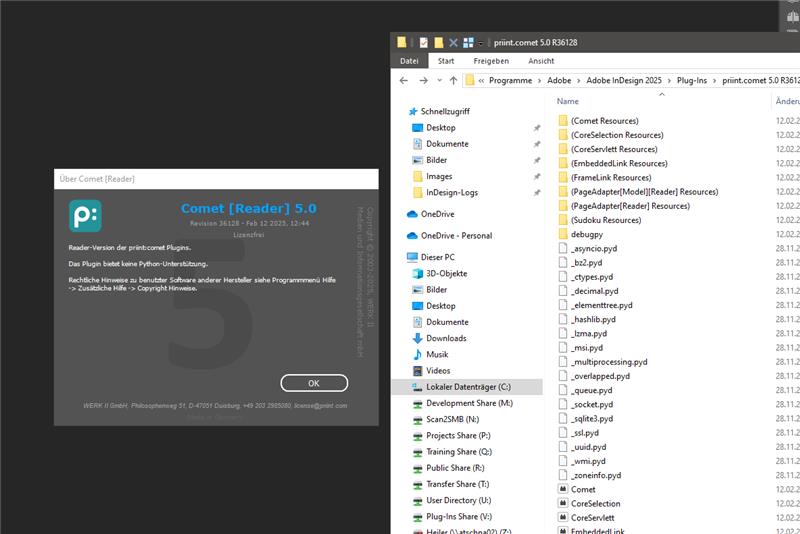Select the (FrameLink Resources) folder
Image resolution: width=800 pixels, height=534 pixels.
point(611,177)
